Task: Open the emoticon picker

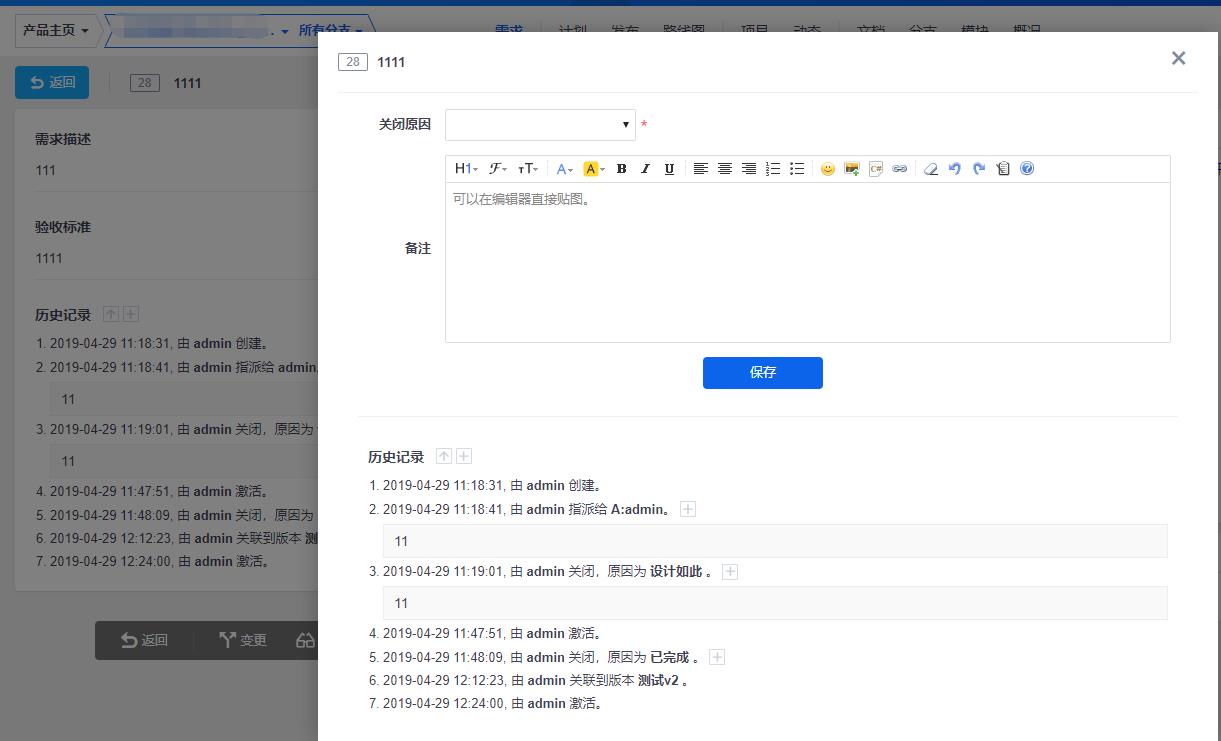Action: point(827,169)
